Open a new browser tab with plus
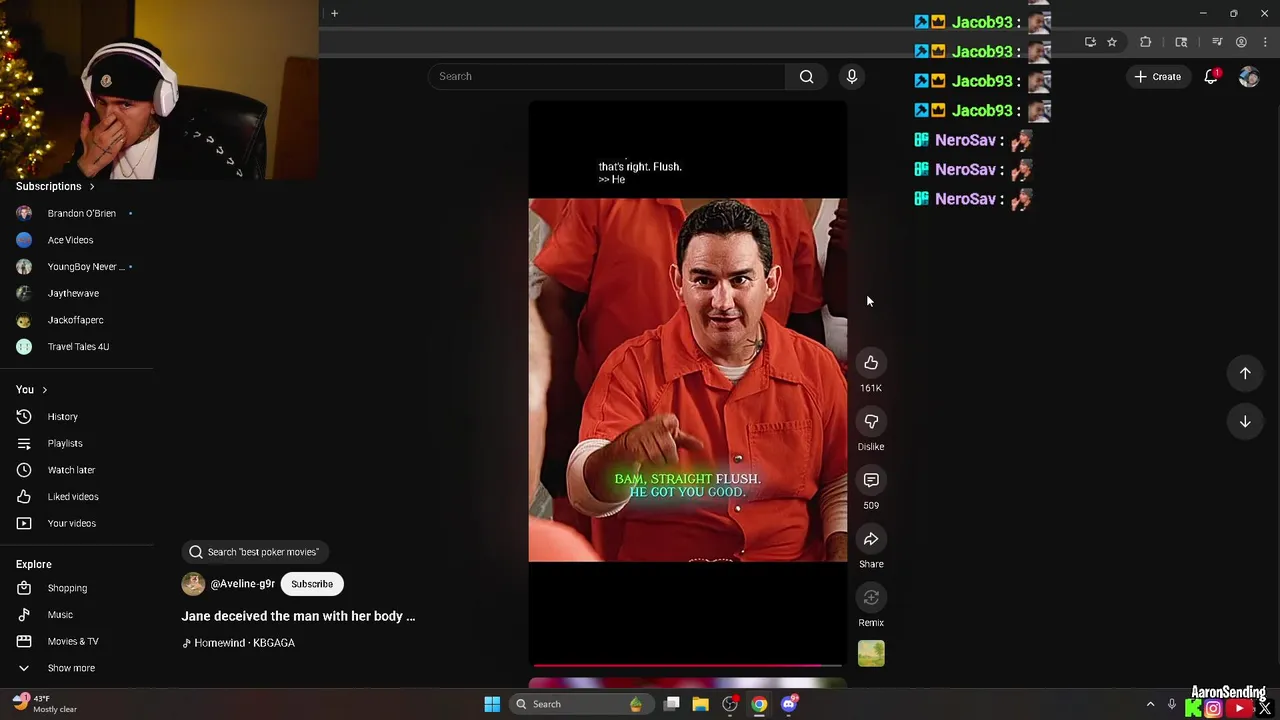 [334, 13]
